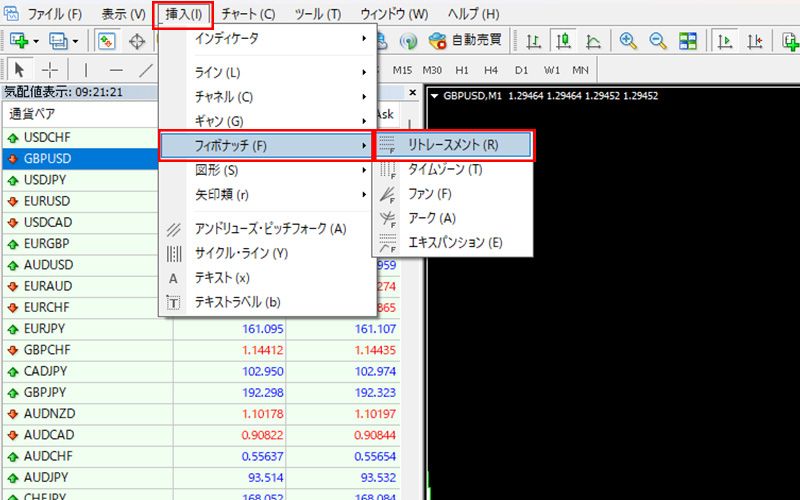800x500 pixels.
Task: Toggle chart shift icon
Action: click(x=755, y=41)
